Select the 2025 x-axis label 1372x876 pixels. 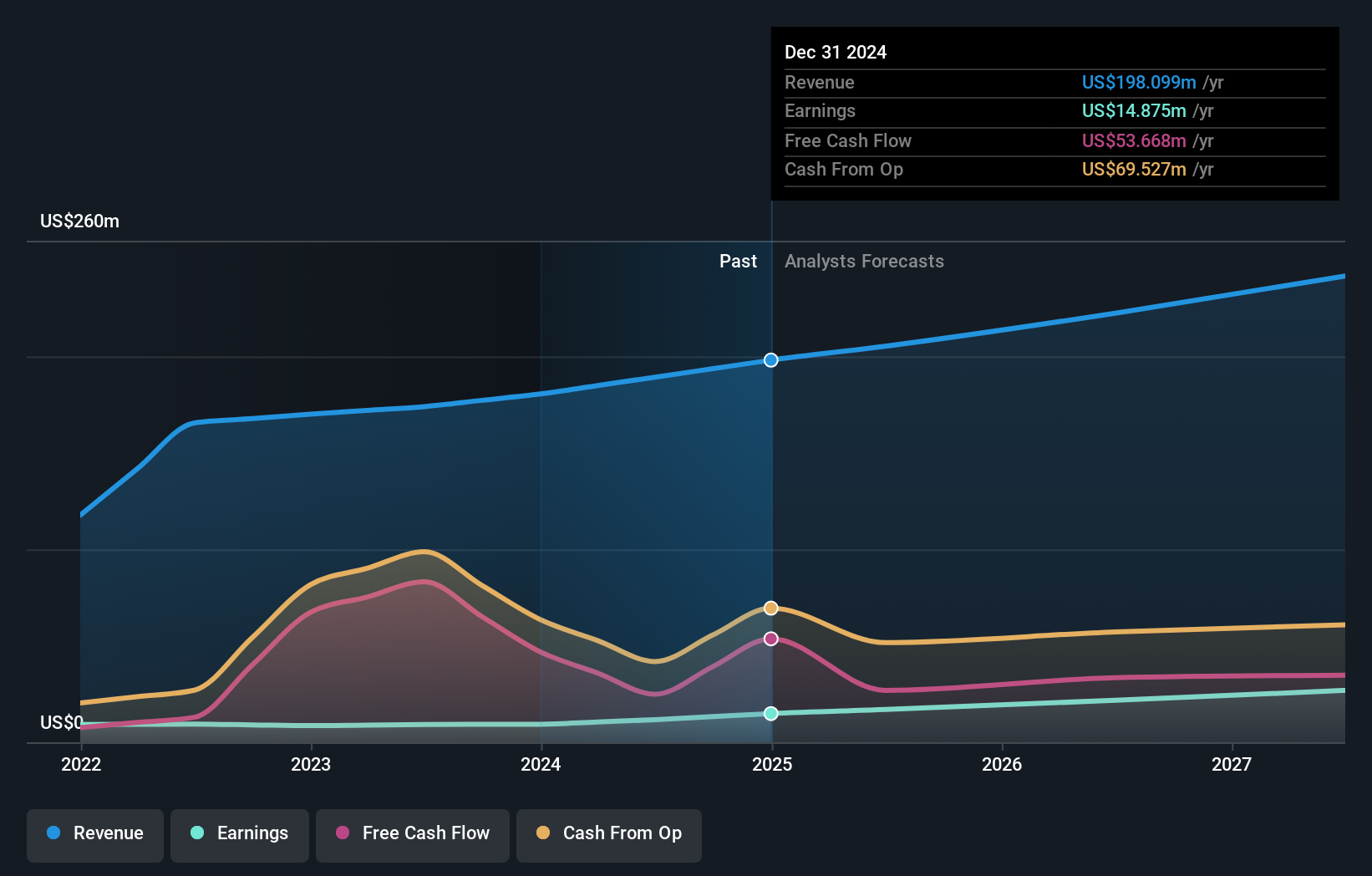pyautogui.click(x=772, y=764)
